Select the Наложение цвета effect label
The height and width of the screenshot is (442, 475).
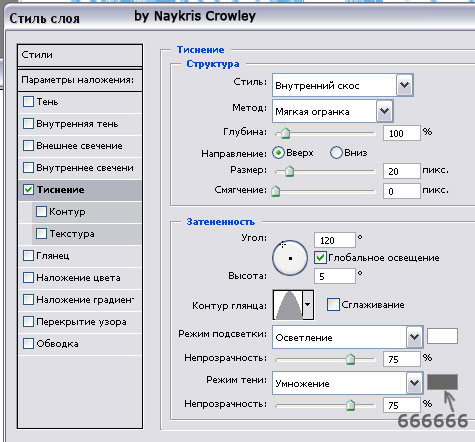coord(78,278)
